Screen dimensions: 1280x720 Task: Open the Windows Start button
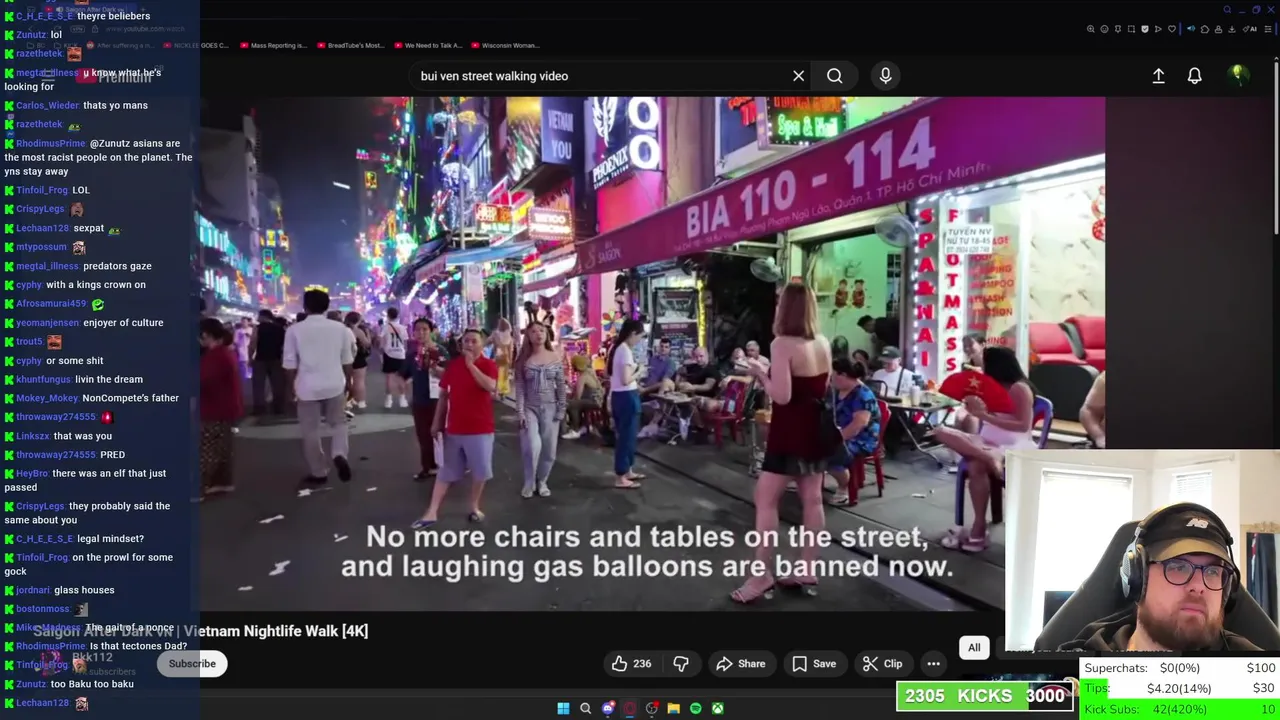(x=563, y=709)
